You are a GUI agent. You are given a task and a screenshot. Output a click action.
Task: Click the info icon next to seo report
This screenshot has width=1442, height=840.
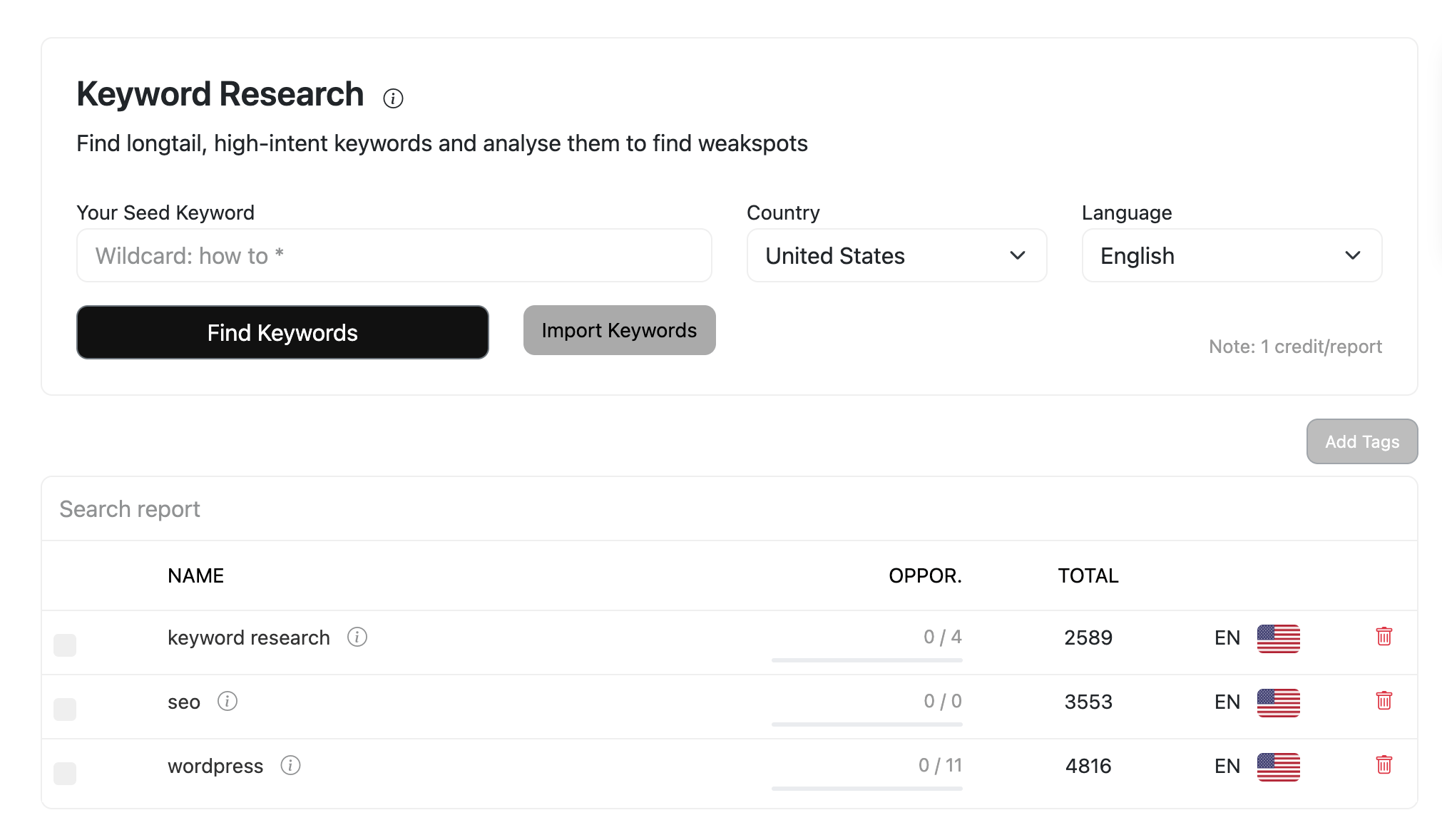pyautogui.click(x=227, y=702)
